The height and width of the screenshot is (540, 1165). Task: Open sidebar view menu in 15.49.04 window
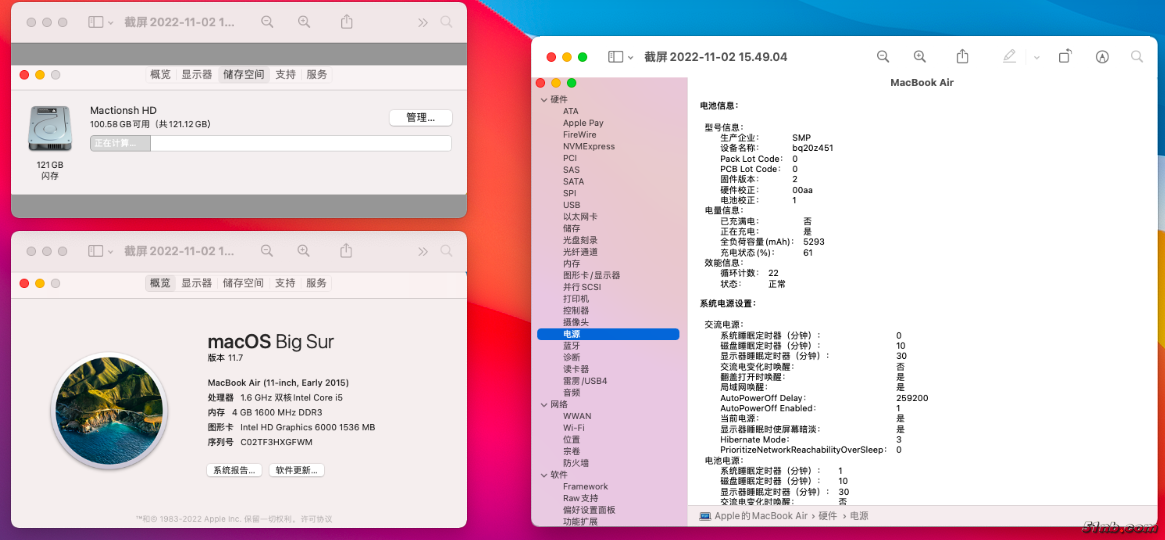[620, 57]
